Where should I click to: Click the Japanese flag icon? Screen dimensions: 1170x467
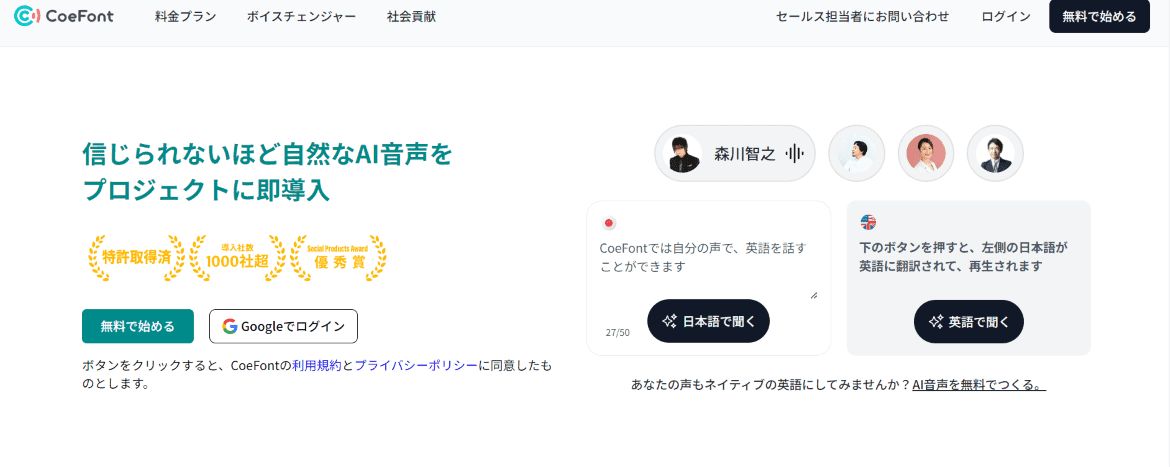608,223
